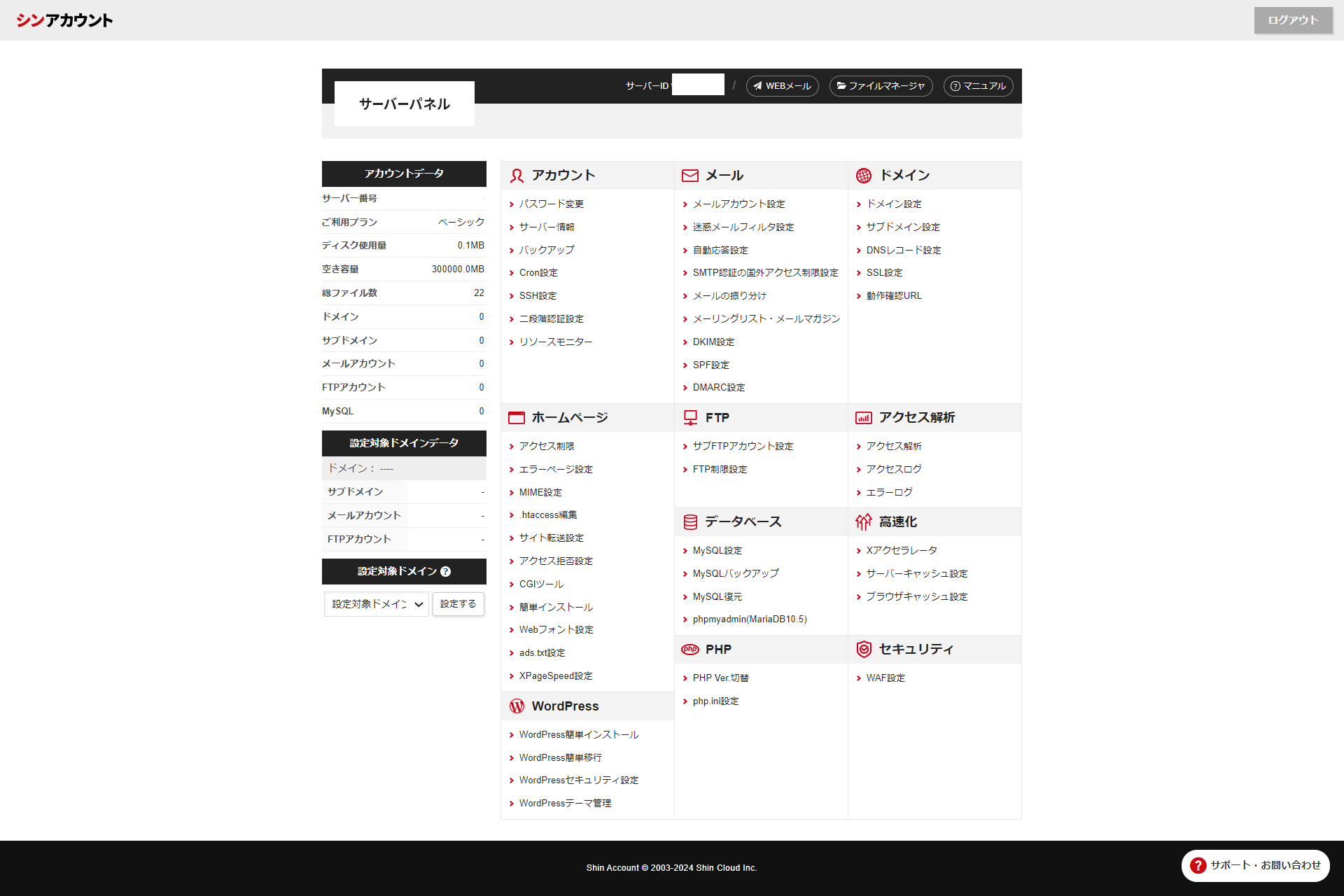
Task: Click the FTP section monitor icon
Action: point(689,418)
